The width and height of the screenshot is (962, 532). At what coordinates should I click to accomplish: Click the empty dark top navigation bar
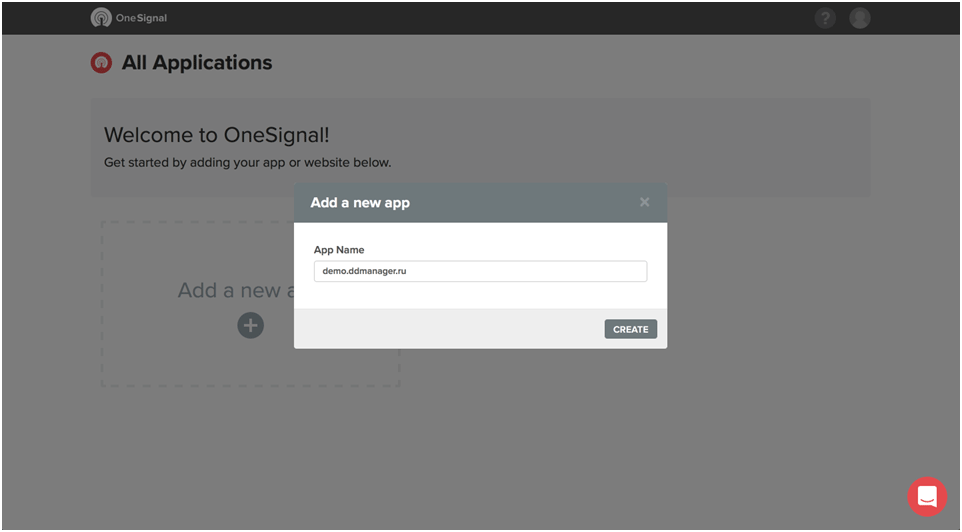pyautogui.click(x=500, y=18)
